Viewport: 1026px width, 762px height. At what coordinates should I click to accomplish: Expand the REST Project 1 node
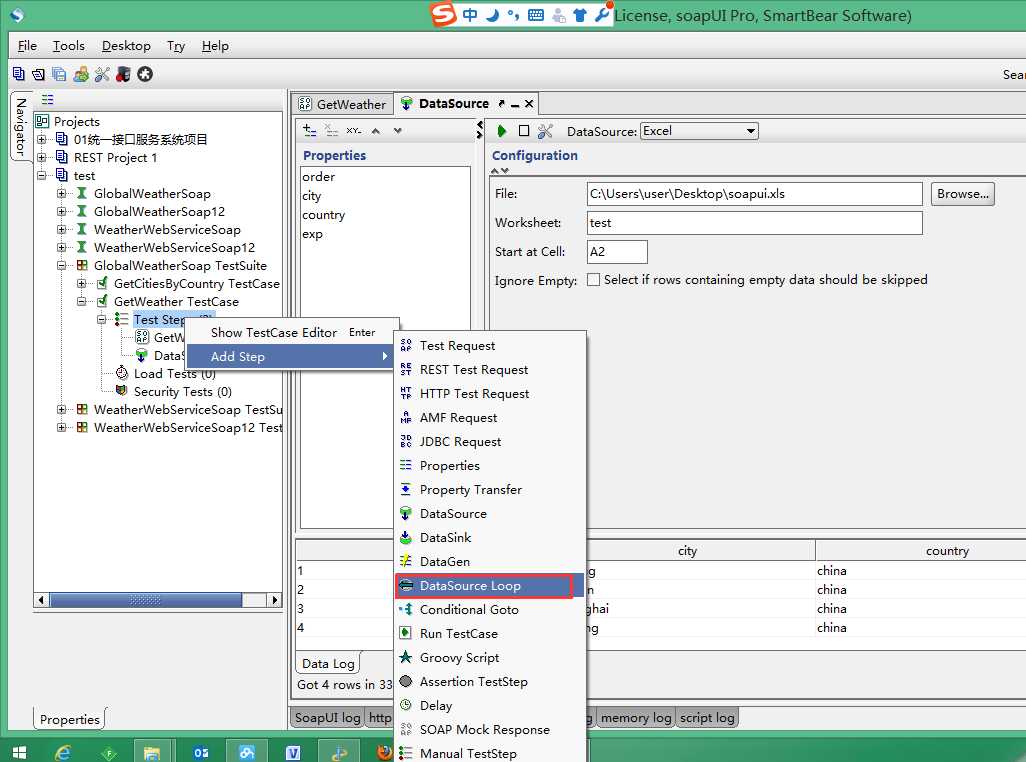click(42, 158)
